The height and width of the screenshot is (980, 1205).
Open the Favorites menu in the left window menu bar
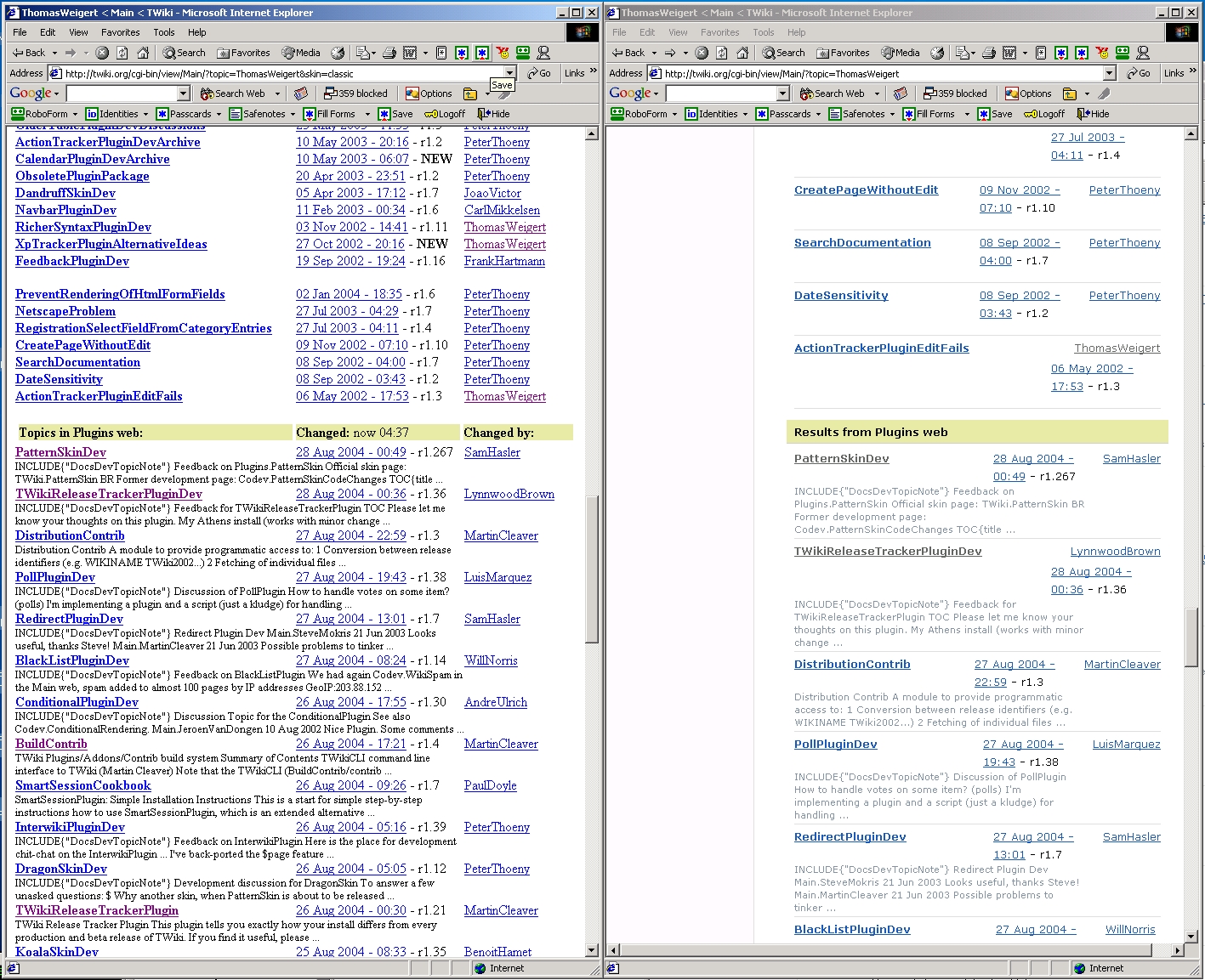120,32
